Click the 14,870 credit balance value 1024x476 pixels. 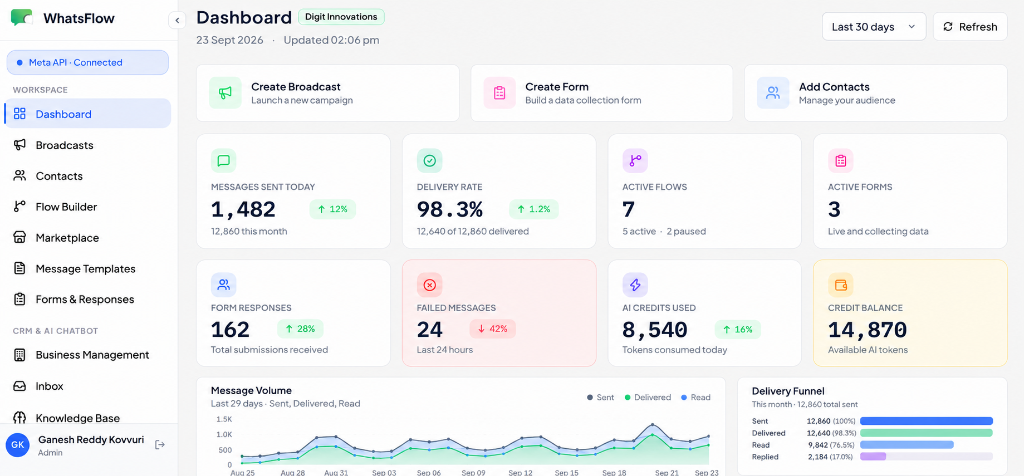[867, 329]
